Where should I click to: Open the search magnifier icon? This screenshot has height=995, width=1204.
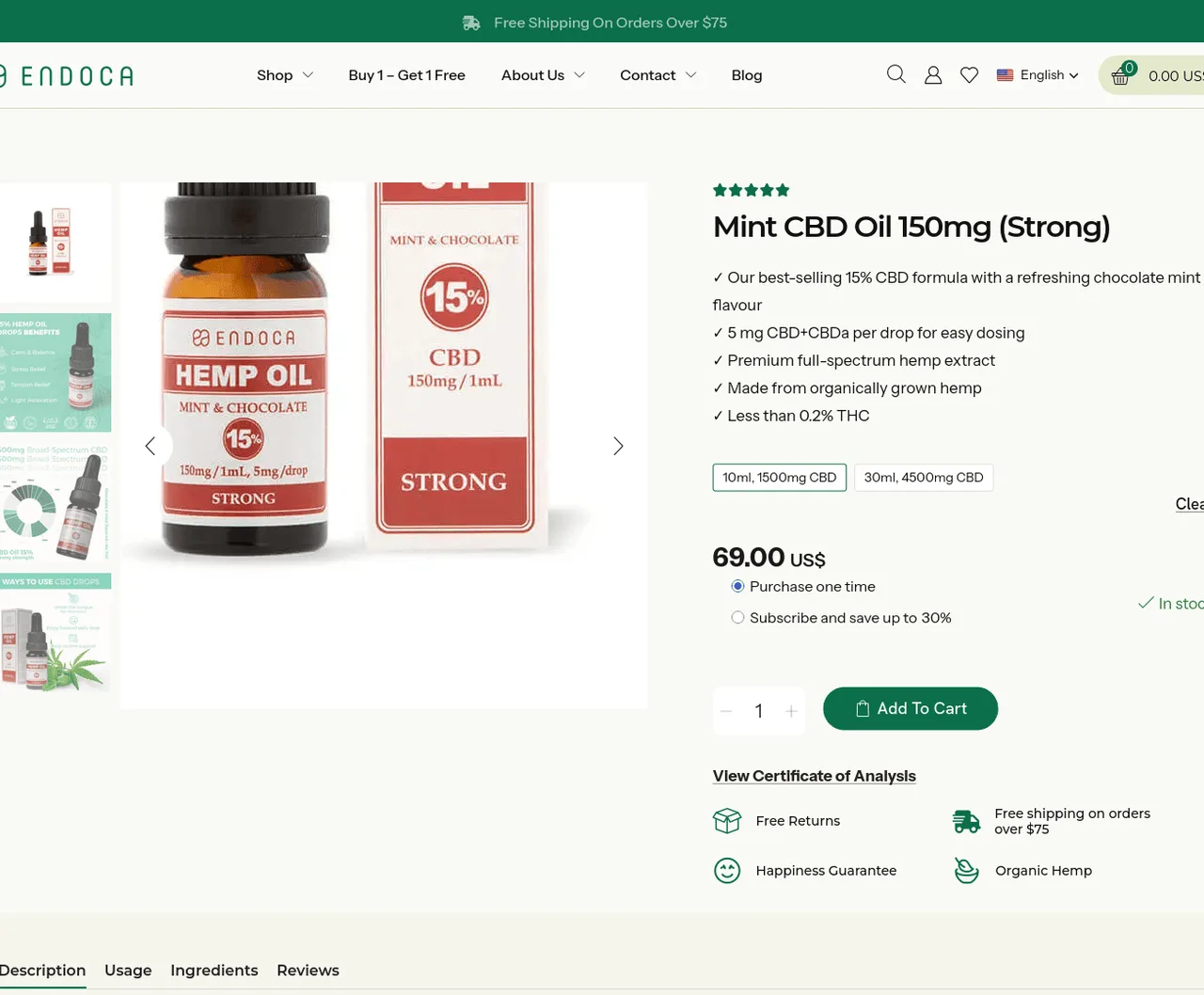896,74
